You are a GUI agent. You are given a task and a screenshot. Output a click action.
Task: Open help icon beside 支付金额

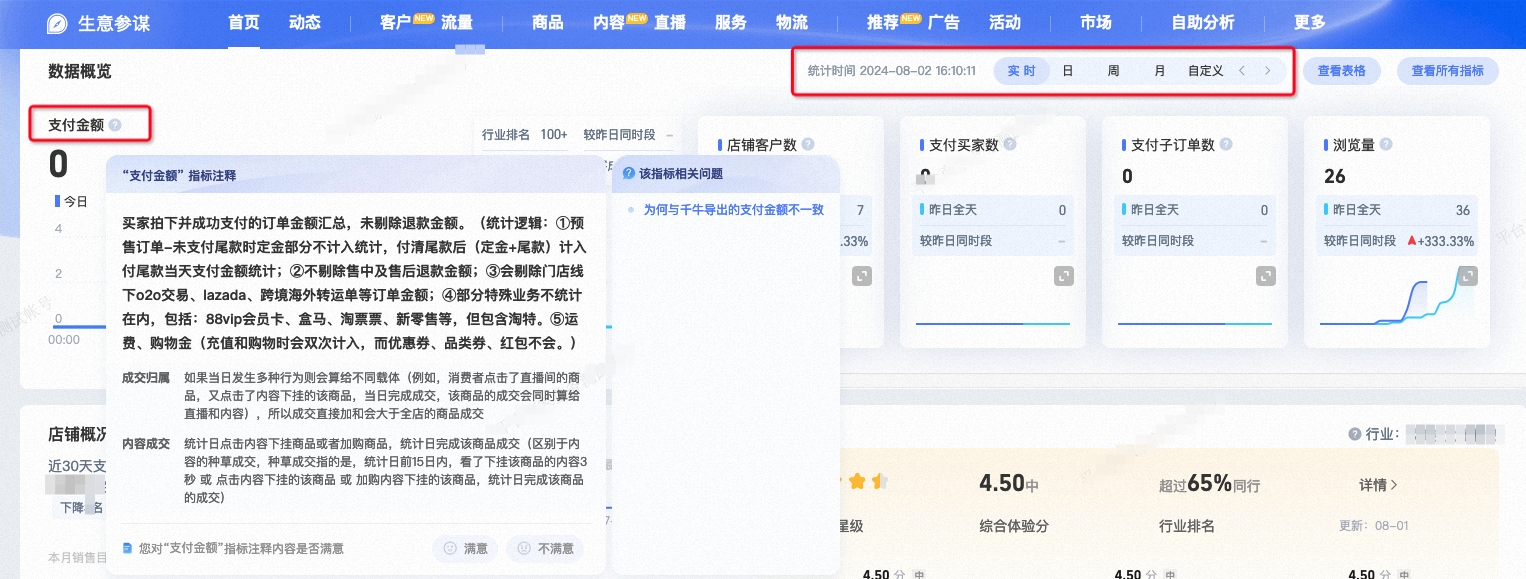coord(115,125)
